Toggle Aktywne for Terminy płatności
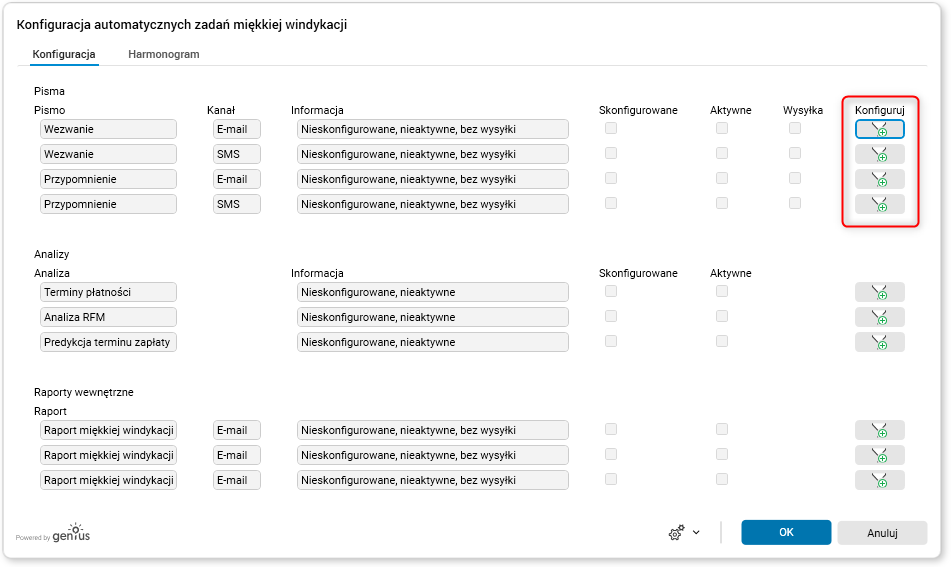 tap(722, 291)
